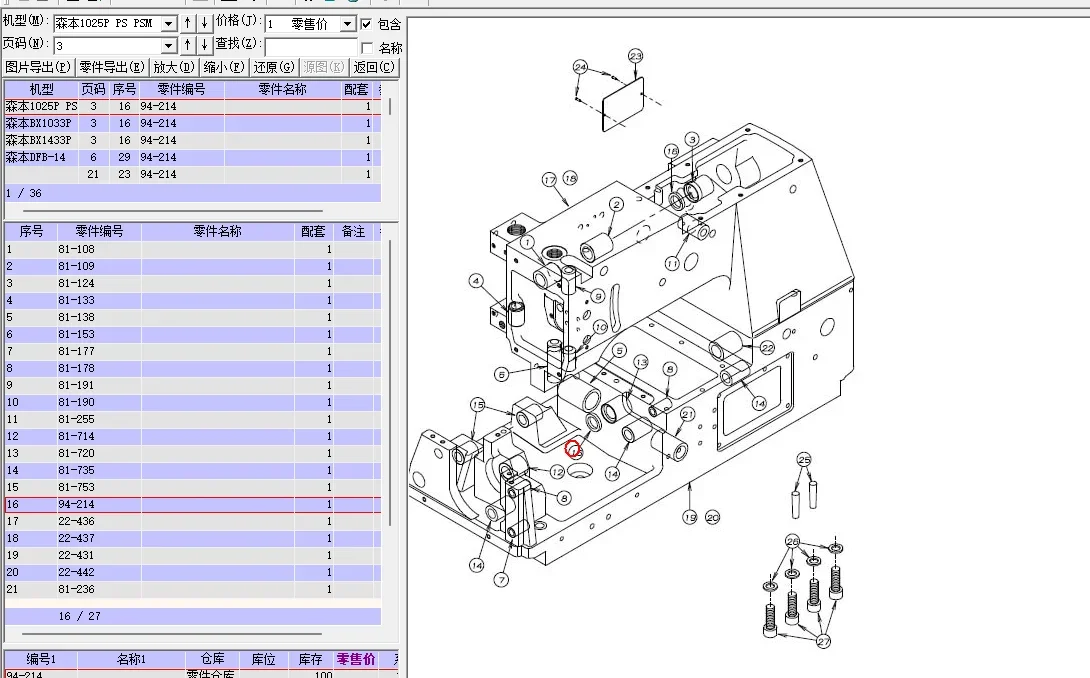Select part row 81-109
Image resolution: width=1090 pixels, height=678 pixels.
point(193,266)
